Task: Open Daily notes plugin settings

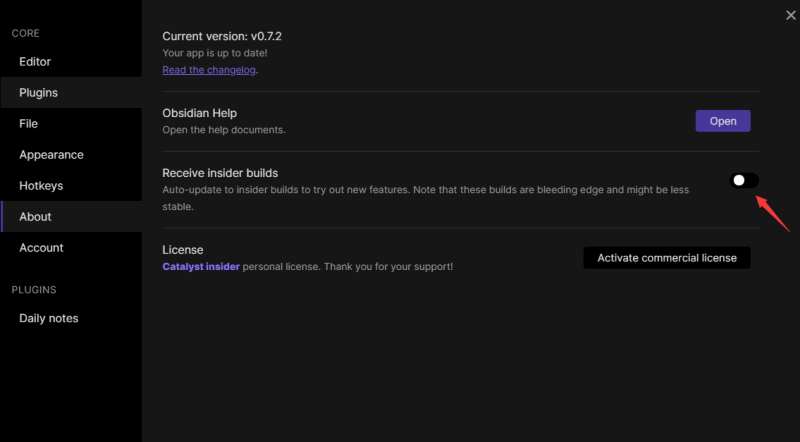Action: (48, 318)
